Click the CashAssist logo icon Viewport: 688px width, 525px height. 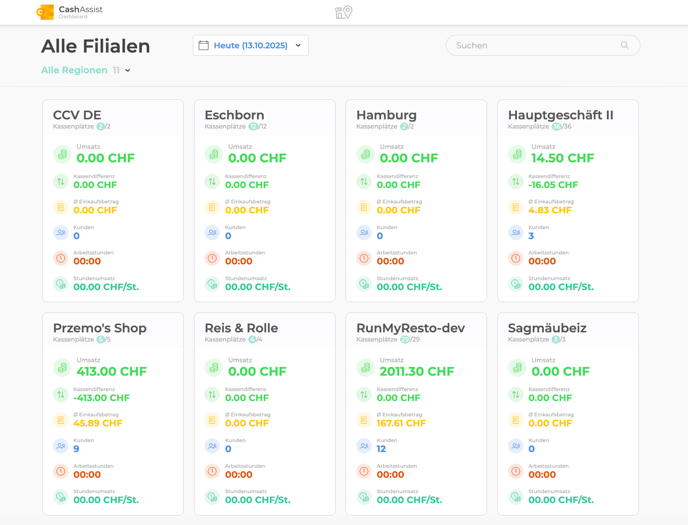pos(45,12)
